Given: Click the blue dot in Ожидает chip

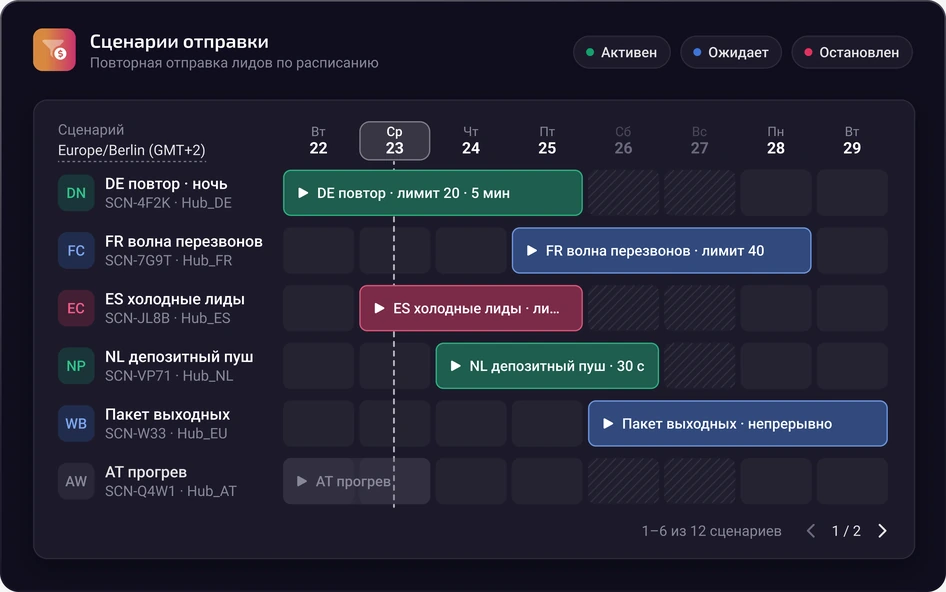Looking at the screenshot, I should point(697,52).
